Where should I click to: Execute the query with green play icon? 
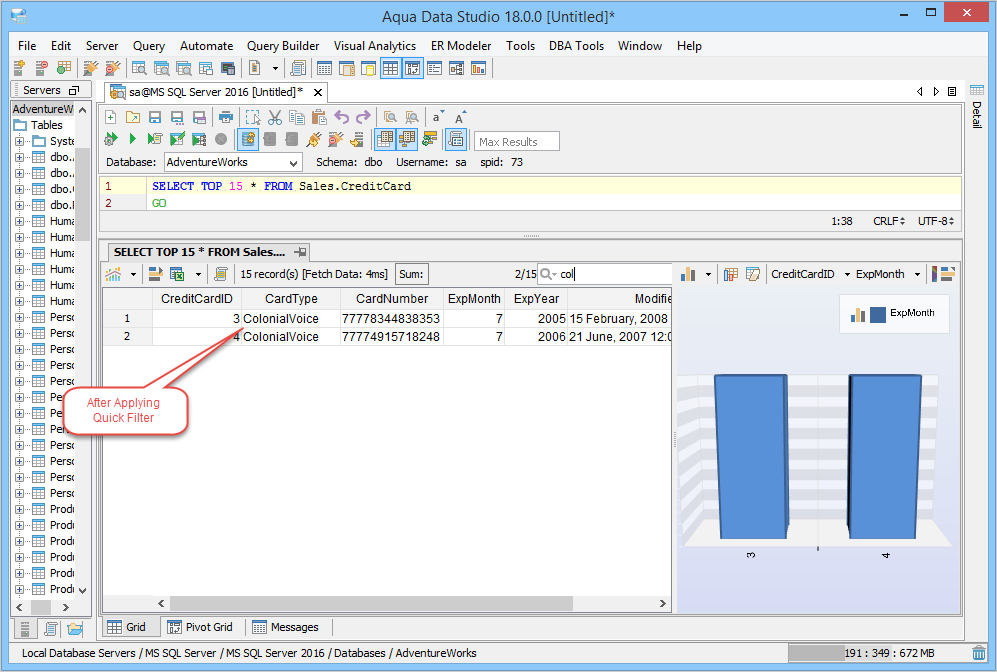132,139
